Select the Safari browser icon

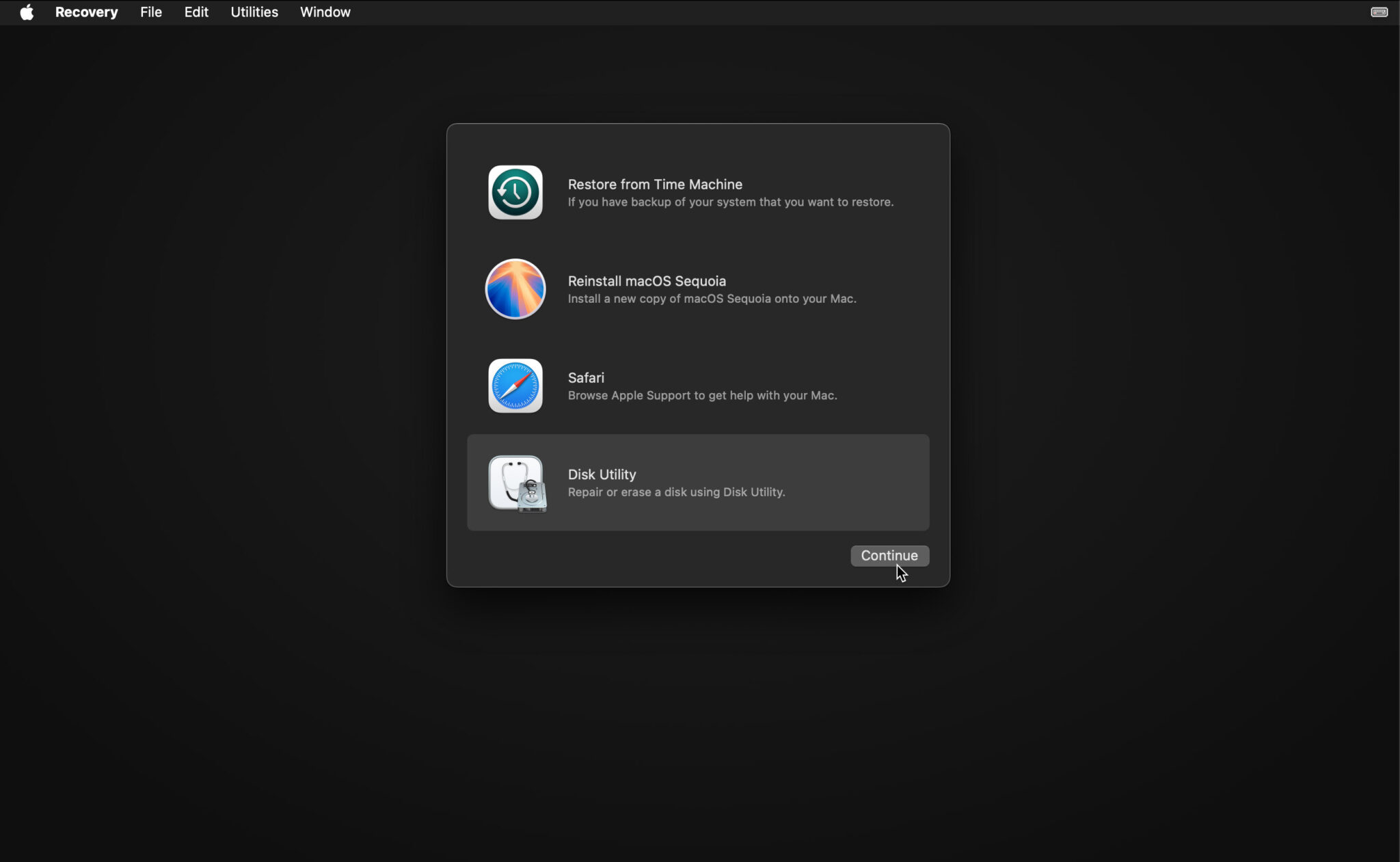[515, 386]
